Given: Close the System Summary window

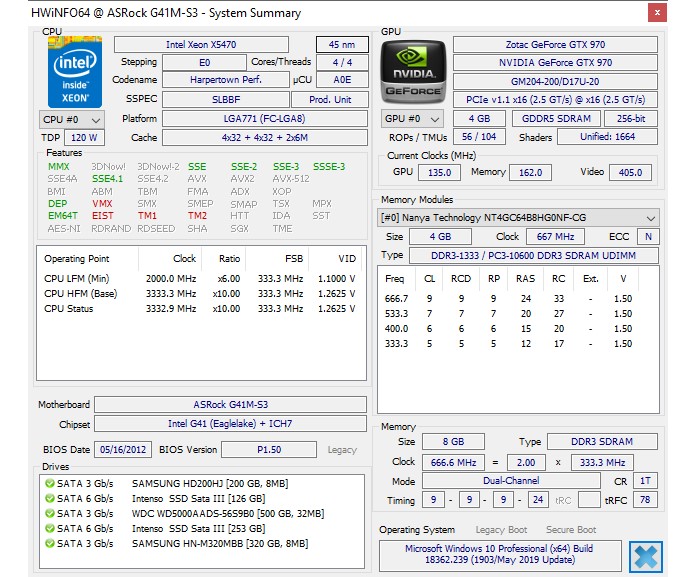Looking at the screenshot, I should pyautogui.click(x=657, y=13).
